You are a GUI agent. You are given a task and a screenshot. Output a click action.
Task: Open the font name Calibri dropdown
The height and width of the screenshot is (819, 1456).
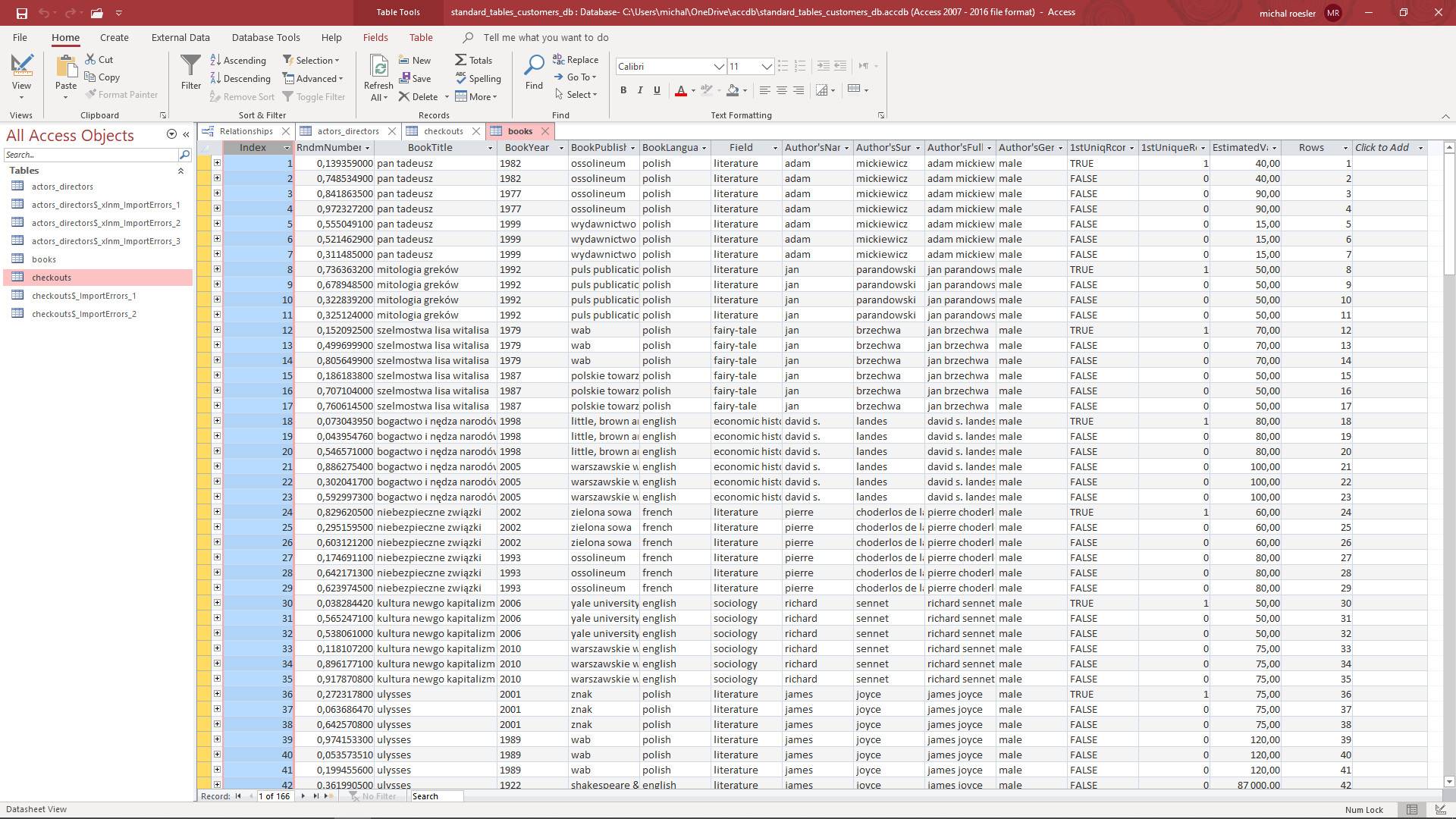(x=718, y=67)
